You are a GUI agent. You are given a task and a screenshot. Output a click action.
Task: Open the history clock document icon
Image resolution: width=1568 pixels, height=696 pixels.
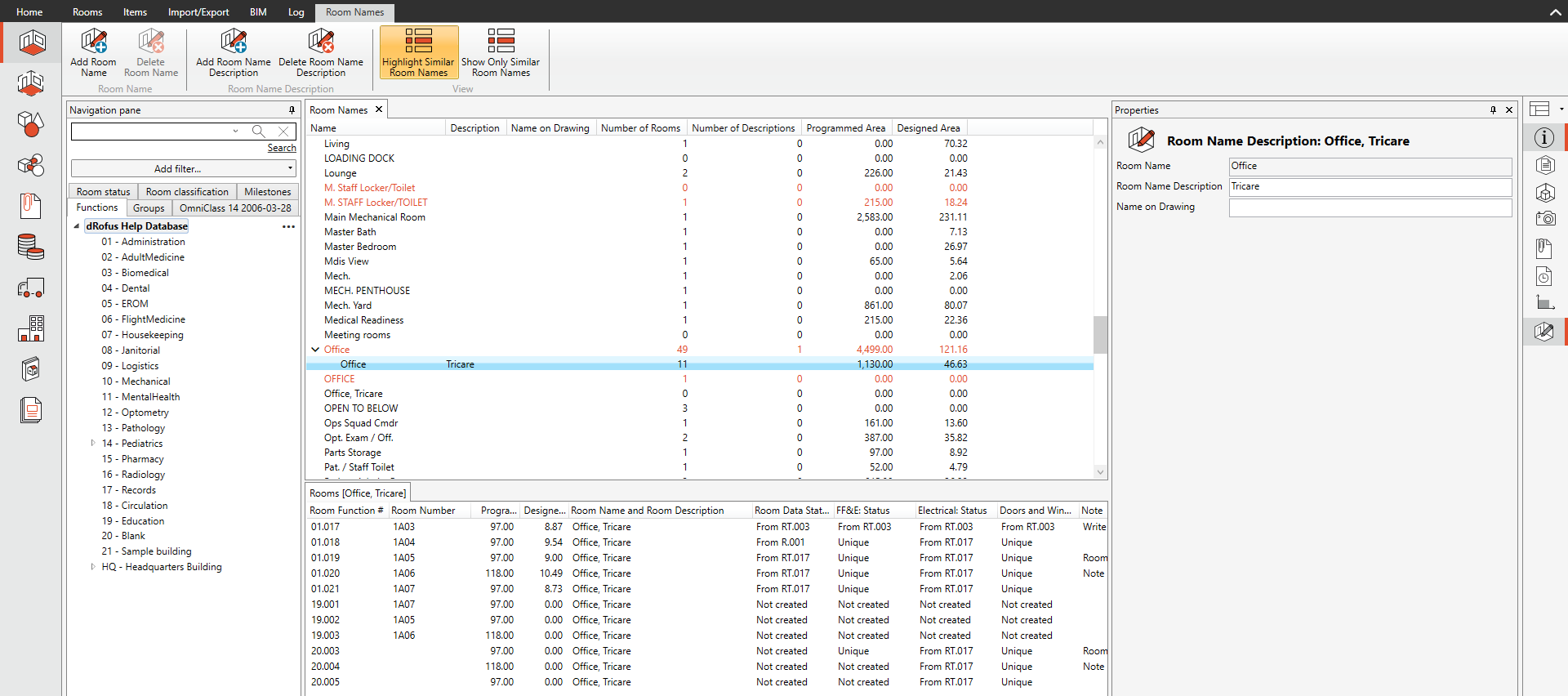[x=1543, y=276]
